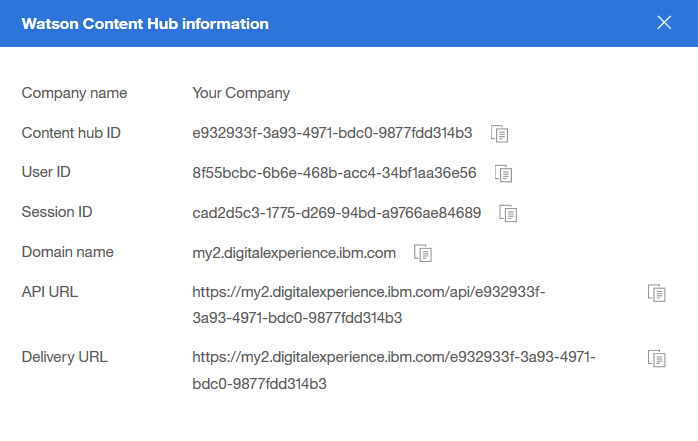Click the Delivery URL label
Screen dimensions: 698x441
(65, 357)
